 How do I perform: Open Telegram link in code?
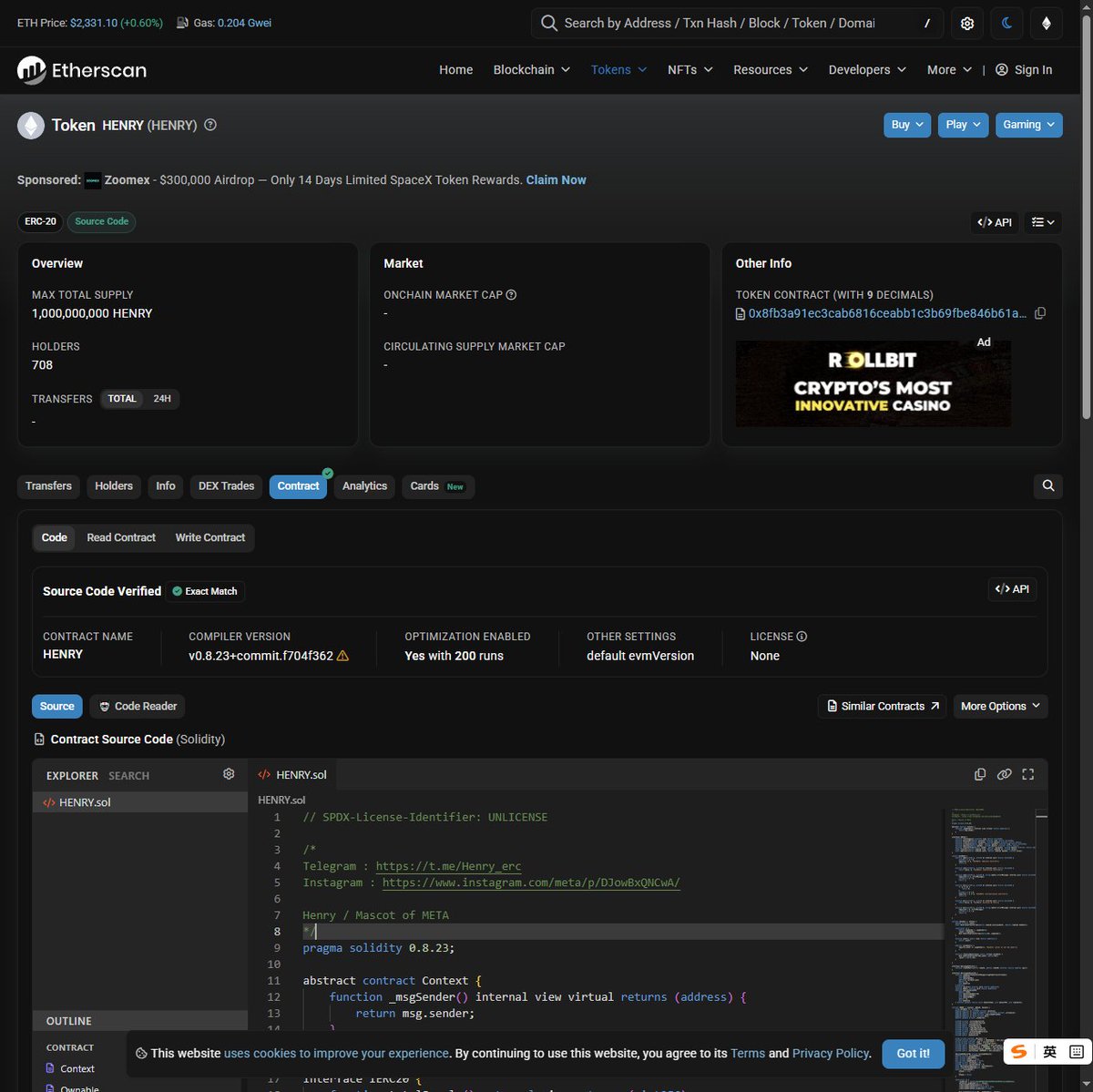[x=449, y=866]
